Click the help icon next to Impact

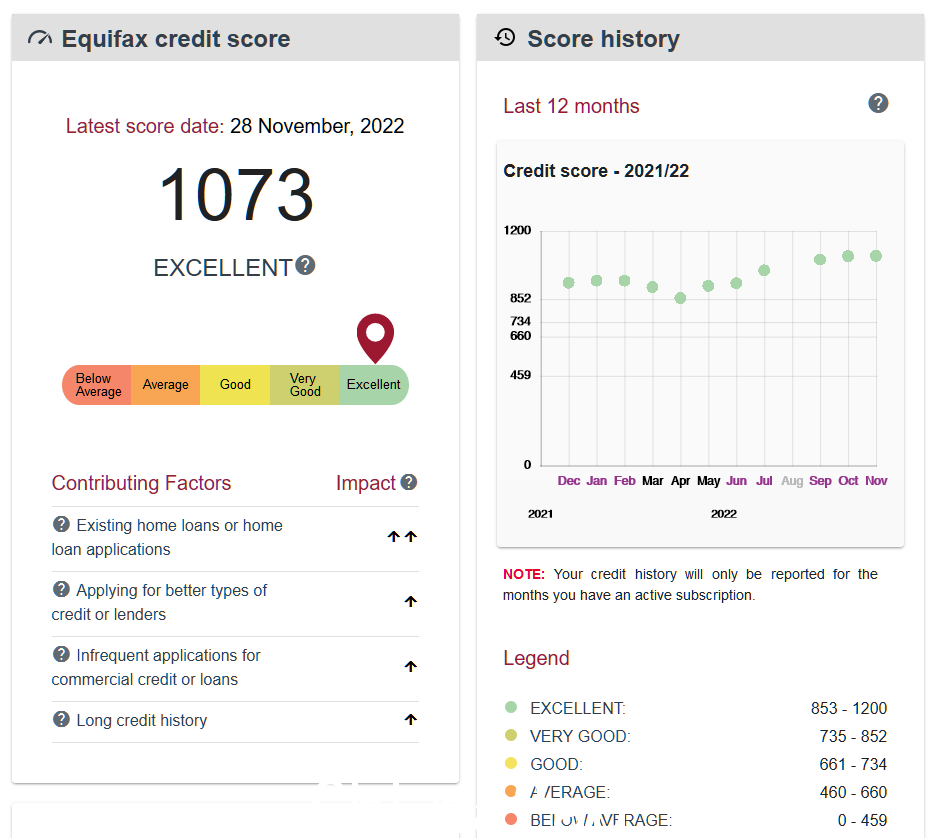tap(409, 482)
